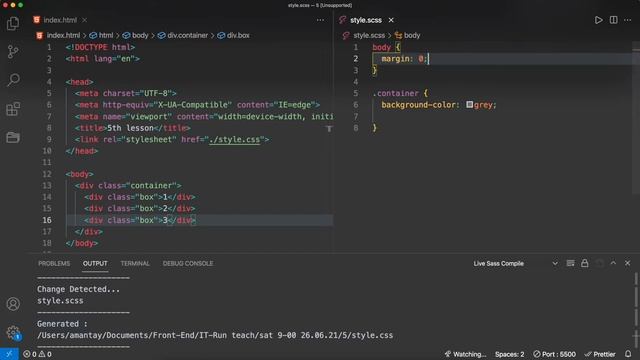Click div.box breadcrumb item

pos(238,36)
